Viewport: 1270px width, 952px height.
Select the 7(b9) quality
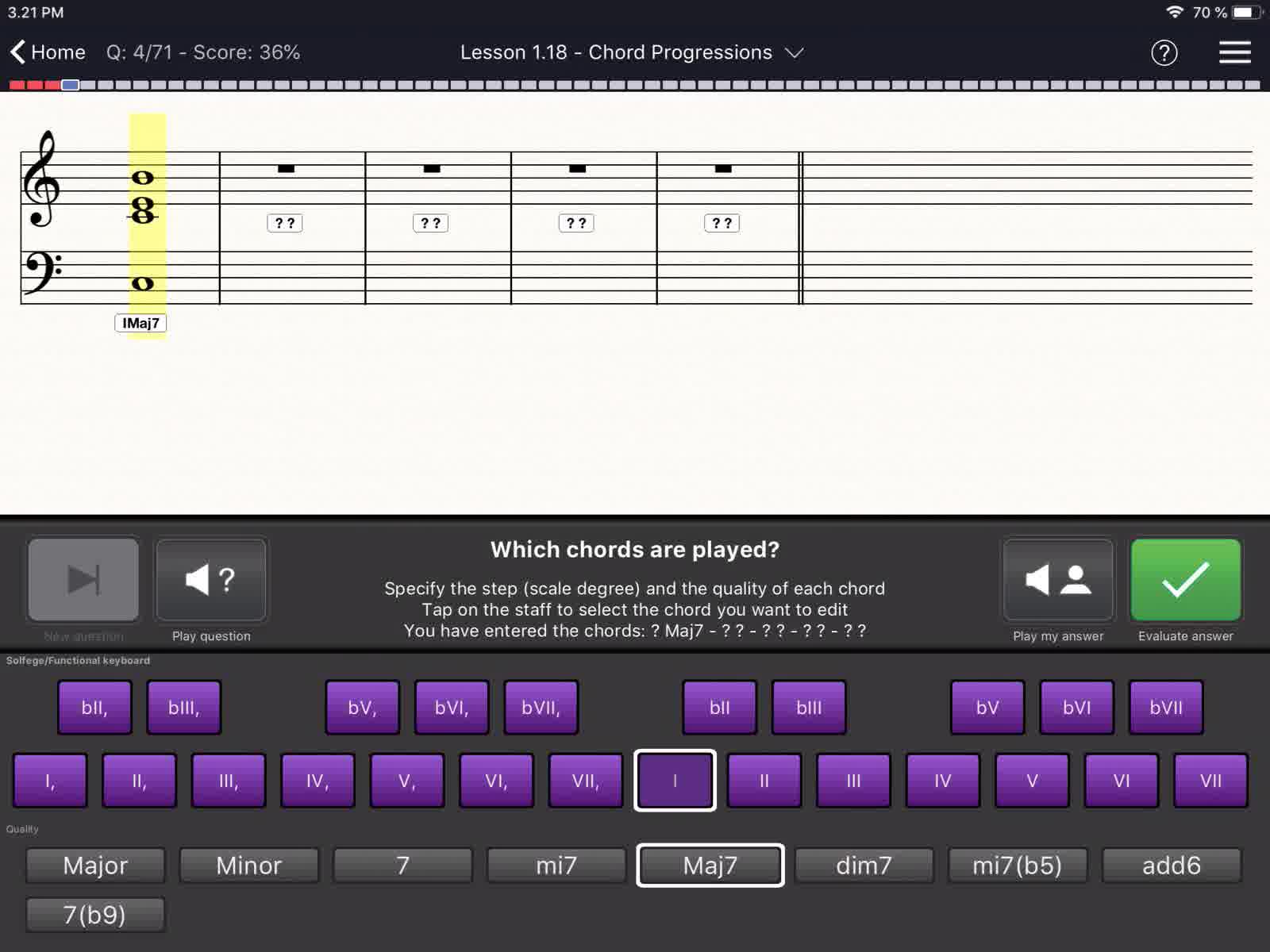click(95, 915)
